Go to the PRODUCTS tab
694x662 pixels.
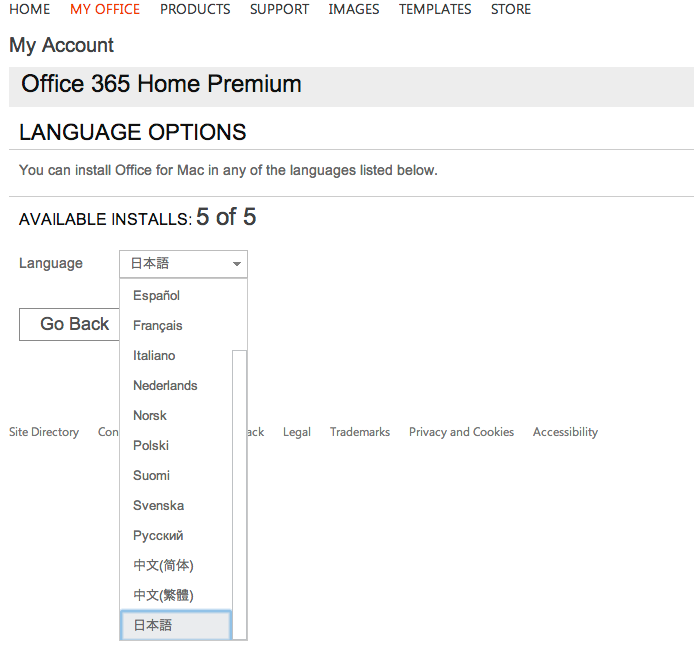point(195,9)
